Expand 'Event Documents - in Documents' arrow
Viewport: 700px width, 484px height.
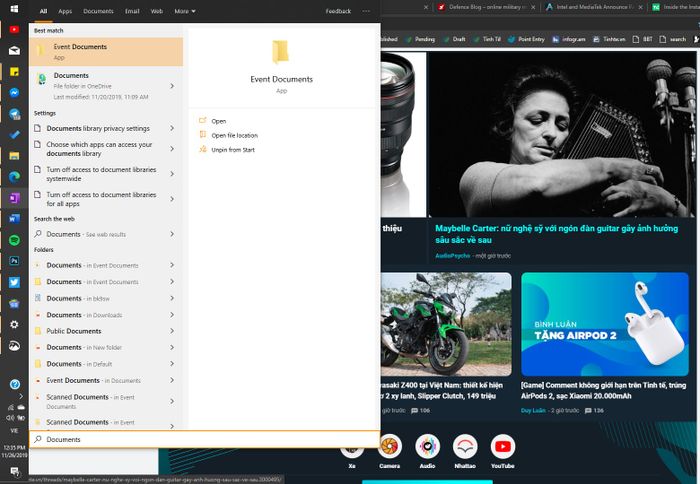click(x=172, y=380)
